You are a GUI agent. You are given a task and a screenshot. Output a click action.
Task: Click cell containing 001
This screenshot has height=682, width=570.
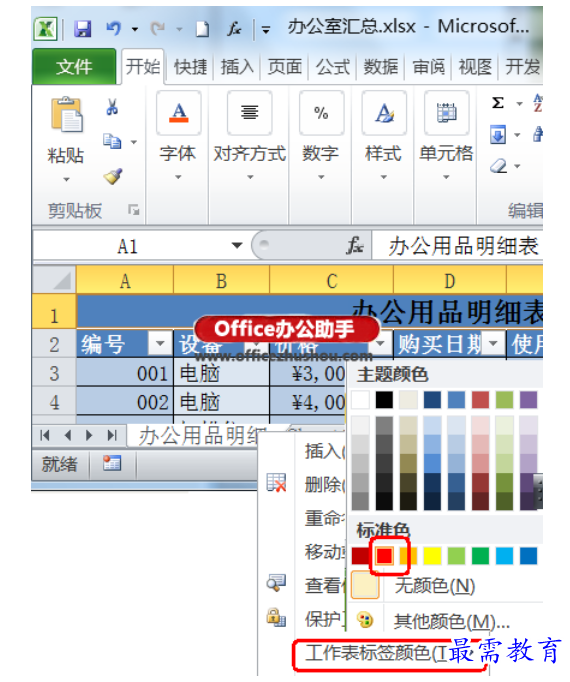(125, 373)
